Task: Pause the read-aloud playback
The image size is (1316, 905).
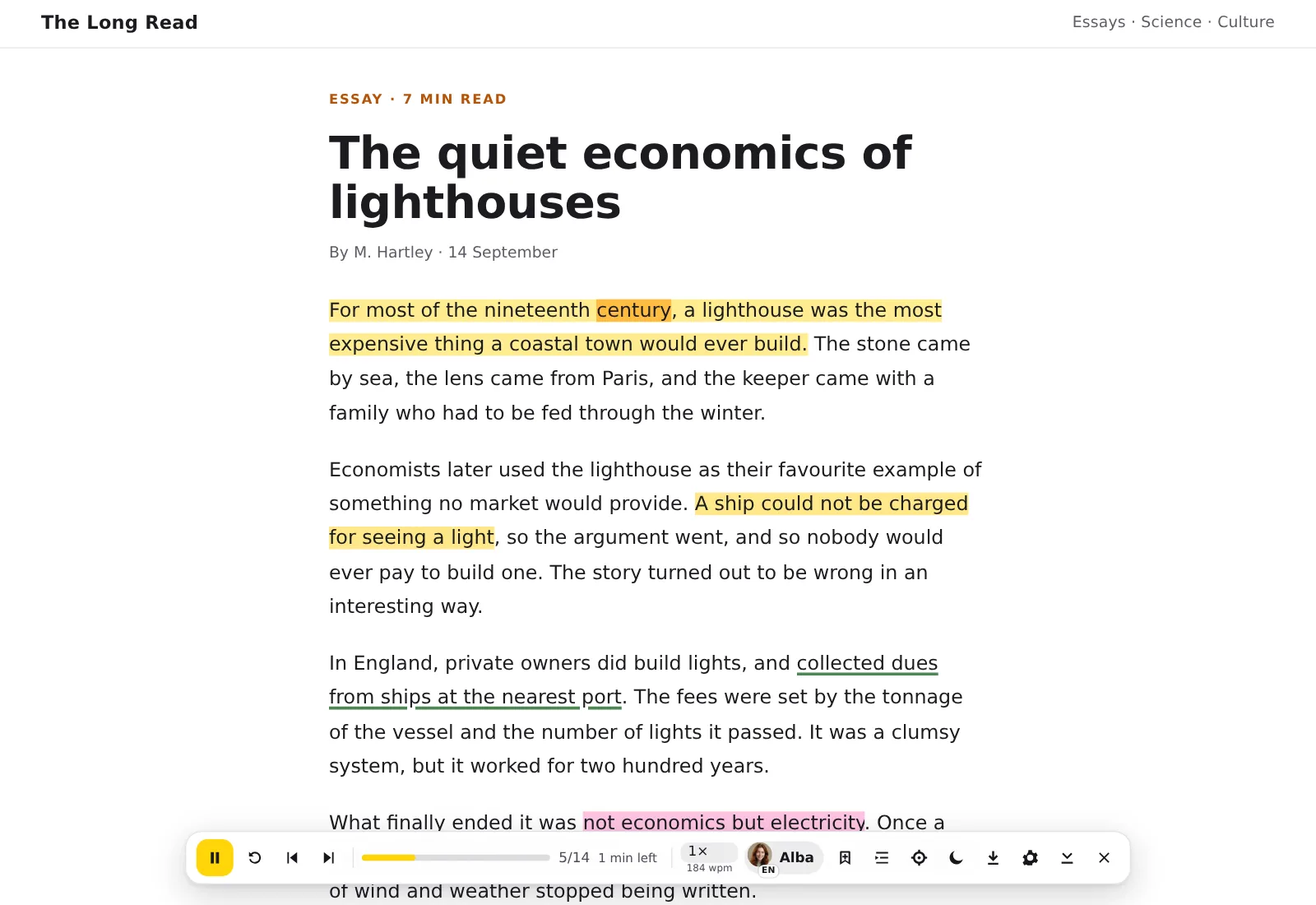Action: coord(215,858)
